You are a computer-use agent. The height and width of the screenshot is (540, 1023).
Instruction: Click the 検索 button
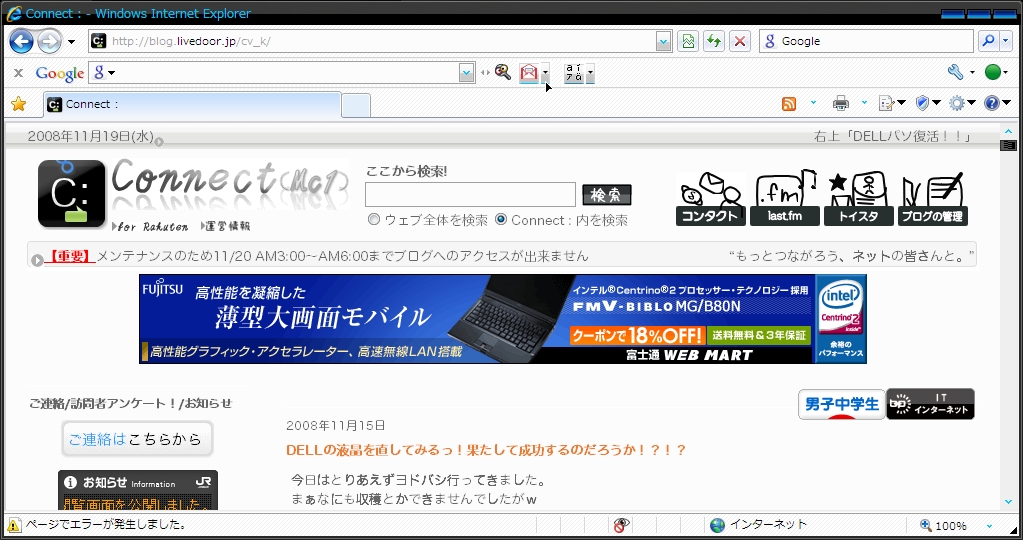tap(607, 194)
